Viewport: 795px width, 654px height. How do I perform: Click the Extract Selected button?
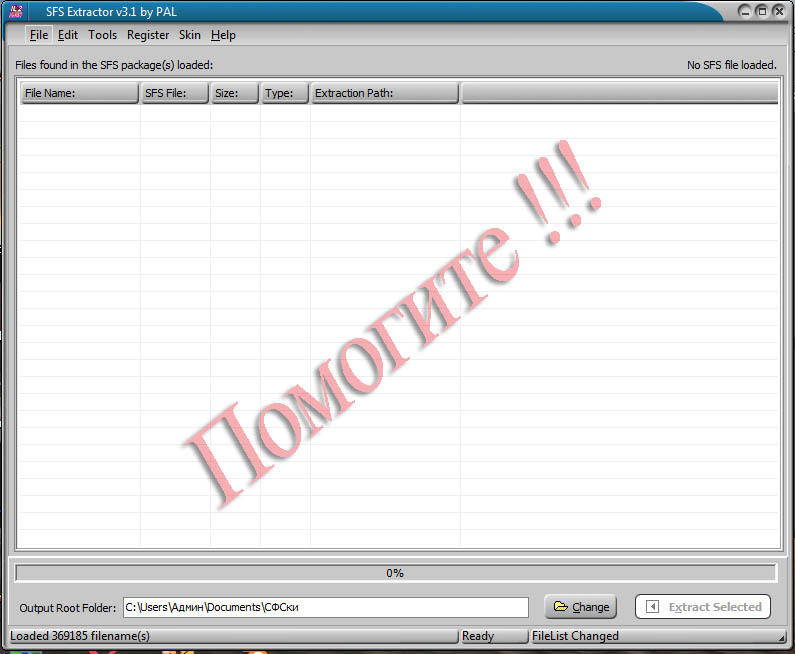coord(703,607)
